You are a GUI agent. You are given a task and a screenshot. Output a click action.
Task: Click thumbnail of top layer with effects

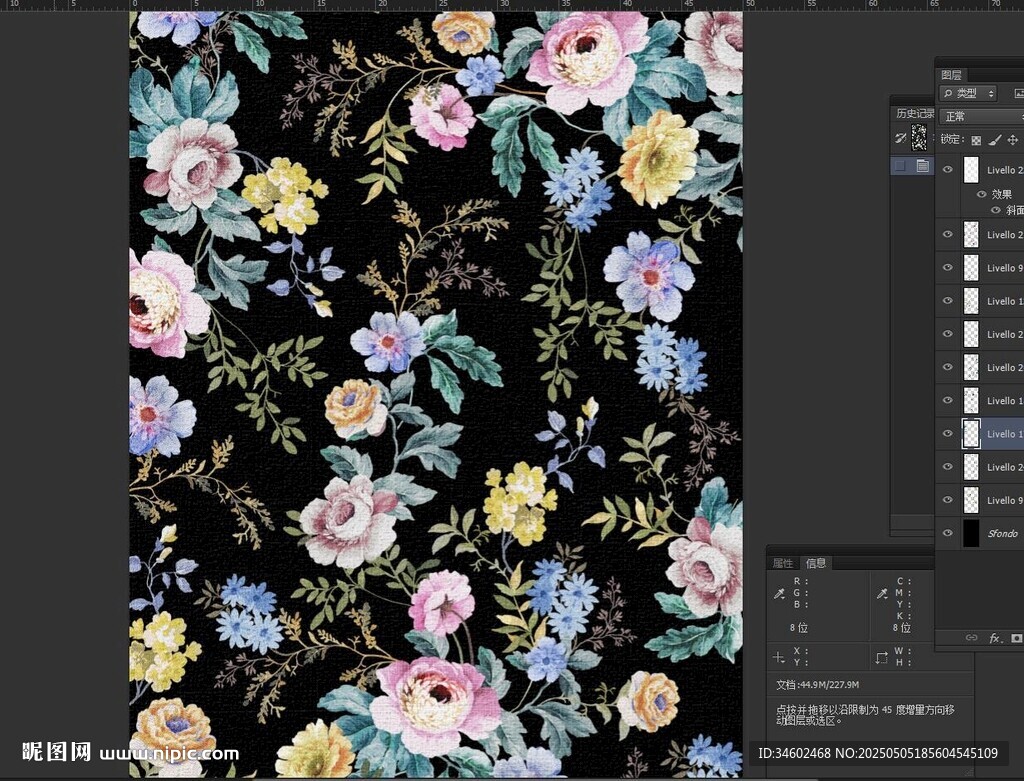[972, 170]
